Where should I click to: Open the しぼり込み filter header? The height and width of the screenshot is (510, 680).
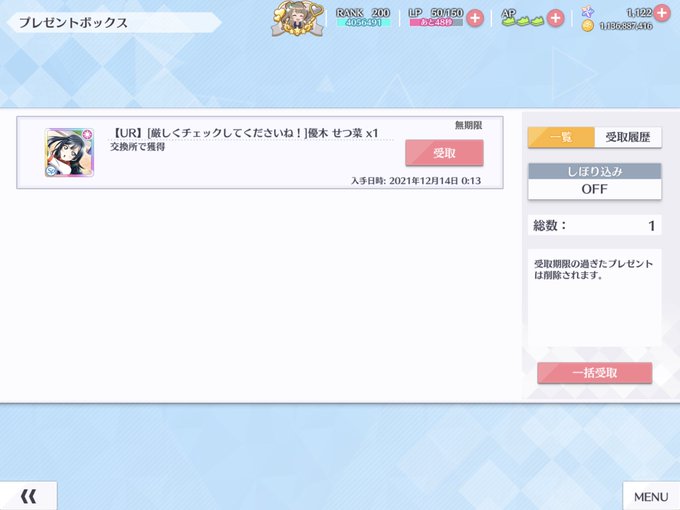point(595,171)
